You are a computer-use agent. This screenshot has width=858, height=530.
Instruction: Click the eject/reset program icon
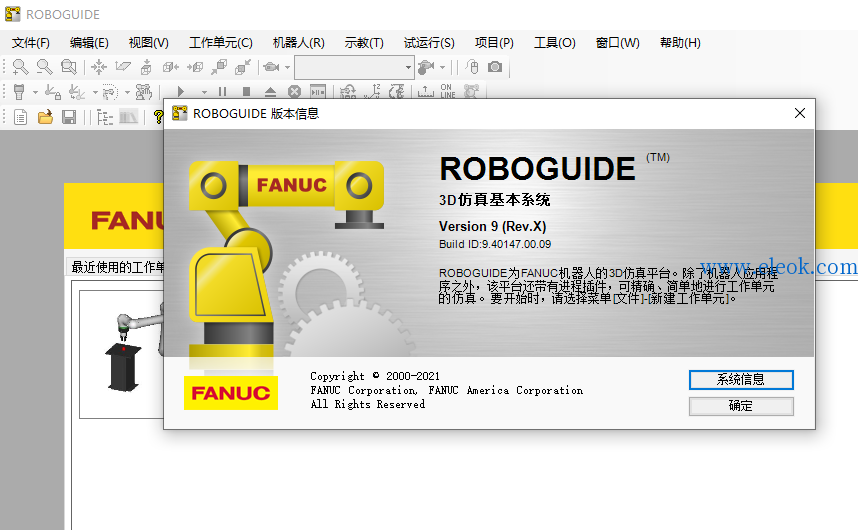pos(270,92)
